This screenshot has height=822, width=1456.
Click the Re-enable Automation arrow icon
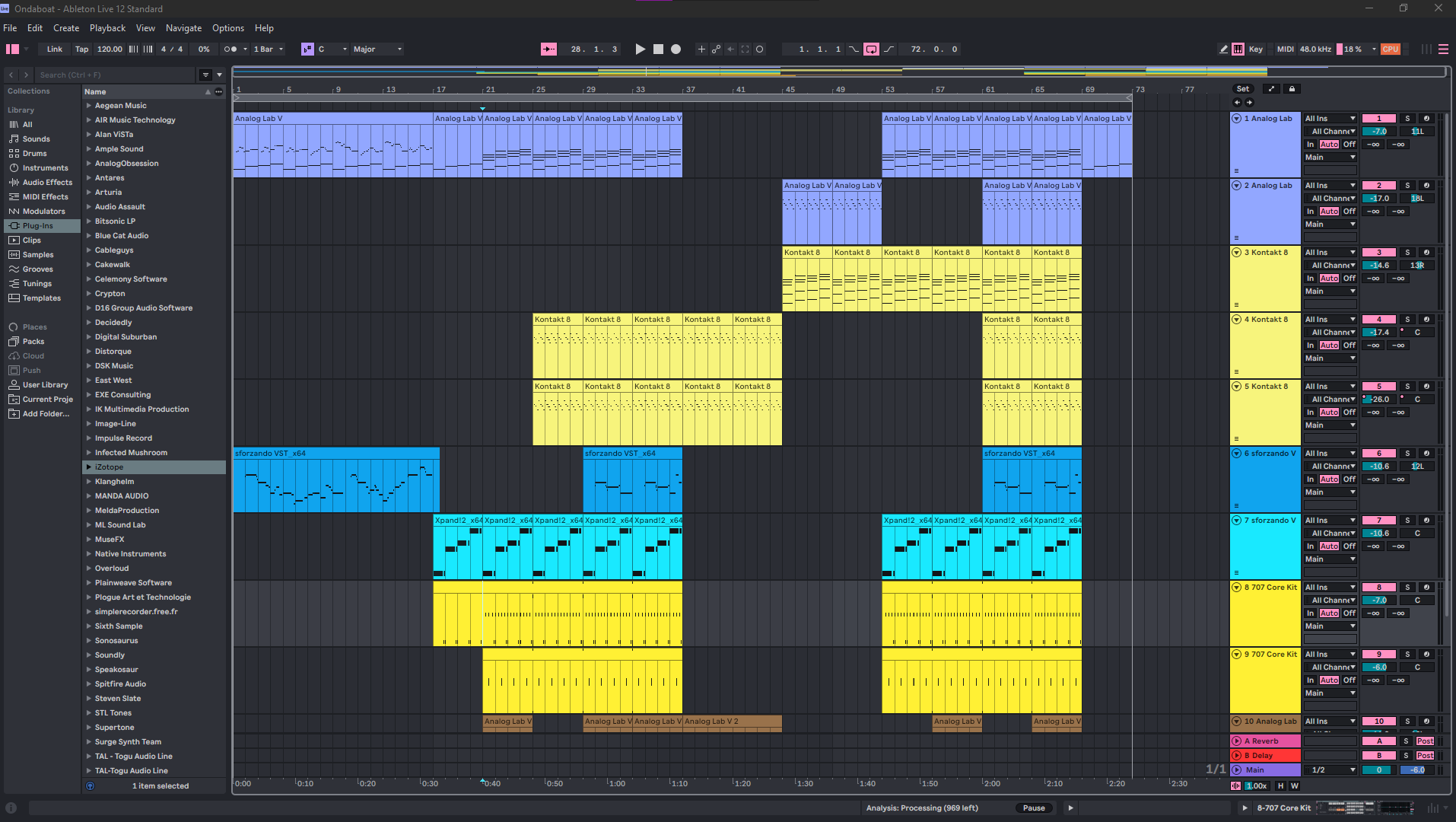click(x=730, y=49)
